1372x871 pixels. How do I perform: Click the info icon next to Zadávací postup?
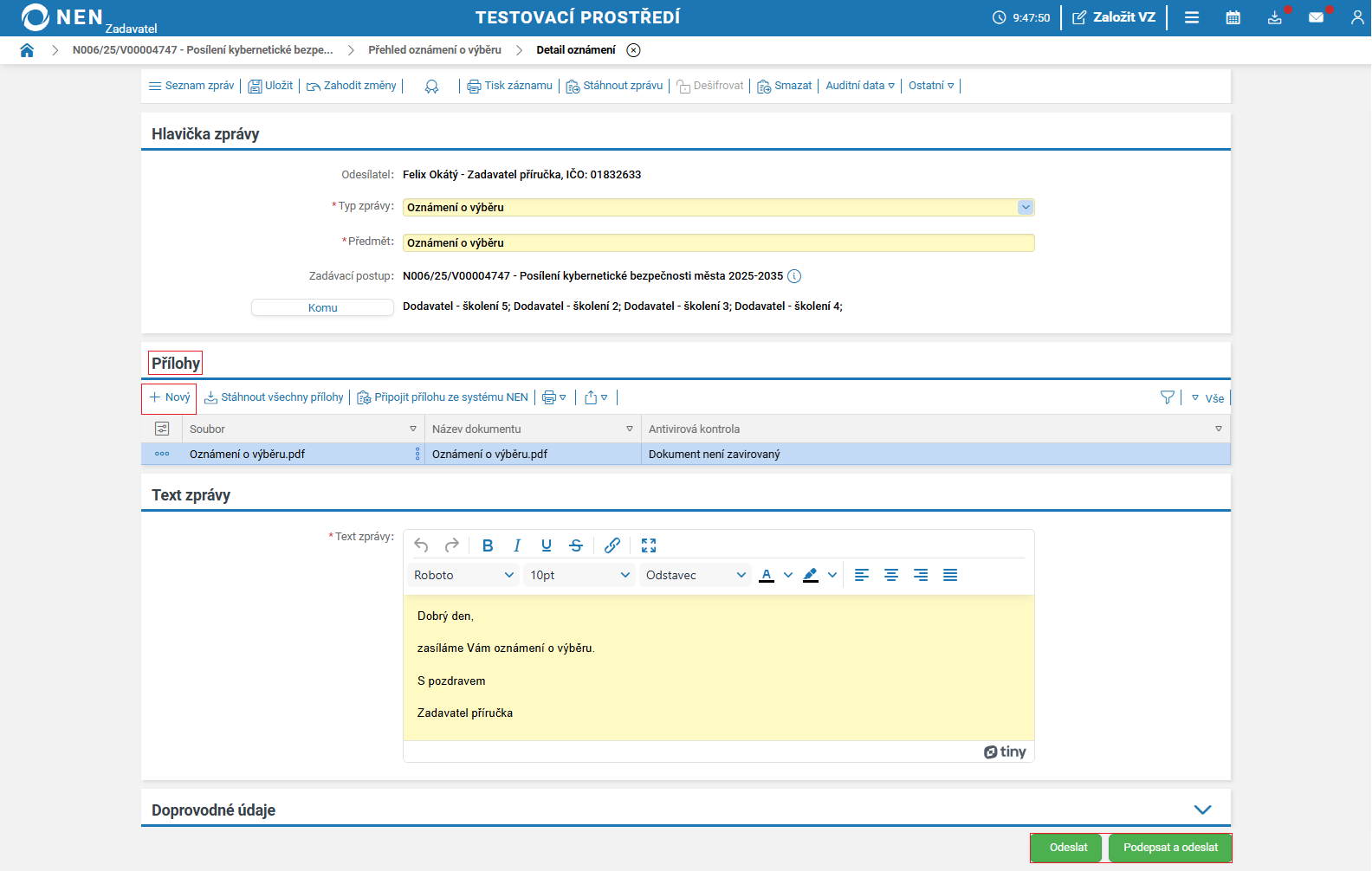794,276
